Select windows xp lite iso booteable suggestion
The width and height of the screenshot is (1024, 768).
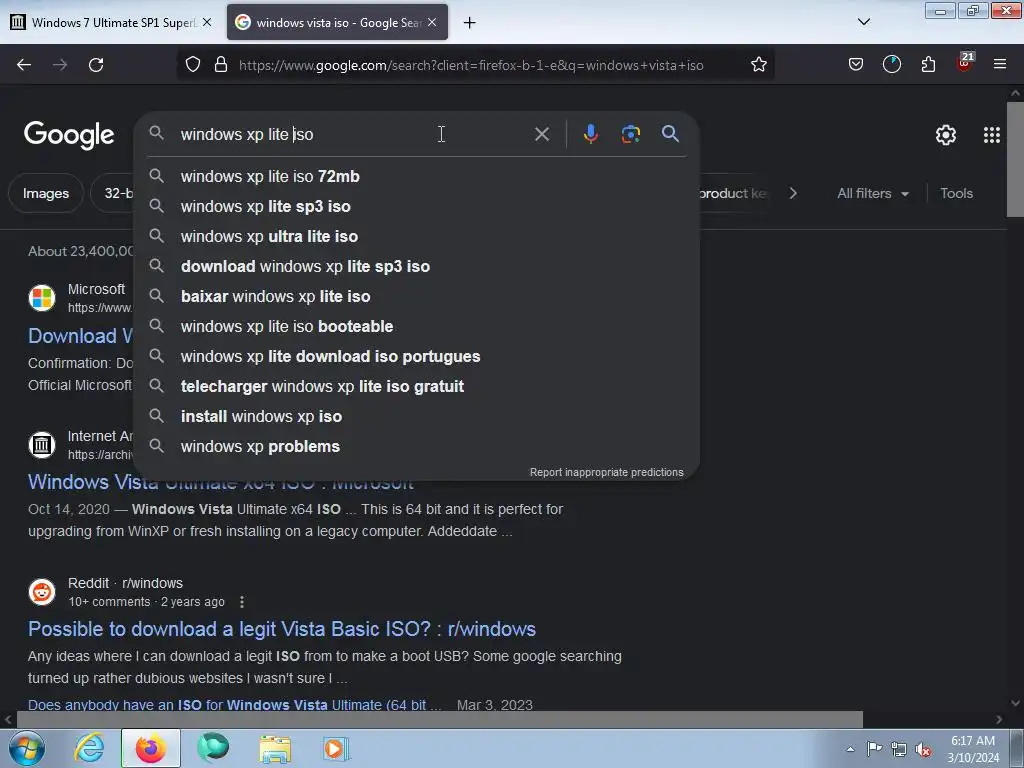pos(417,327)
